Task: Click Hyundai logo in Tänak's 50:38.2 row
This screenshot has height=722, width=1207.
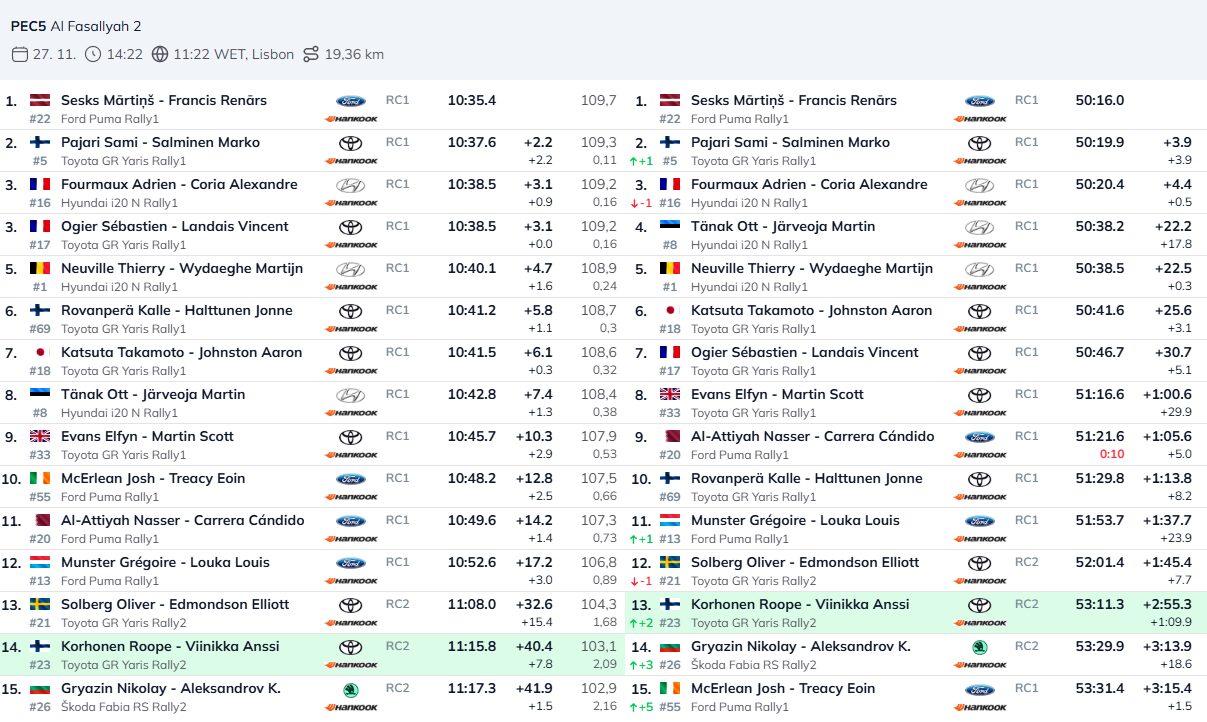Action: 979,227
